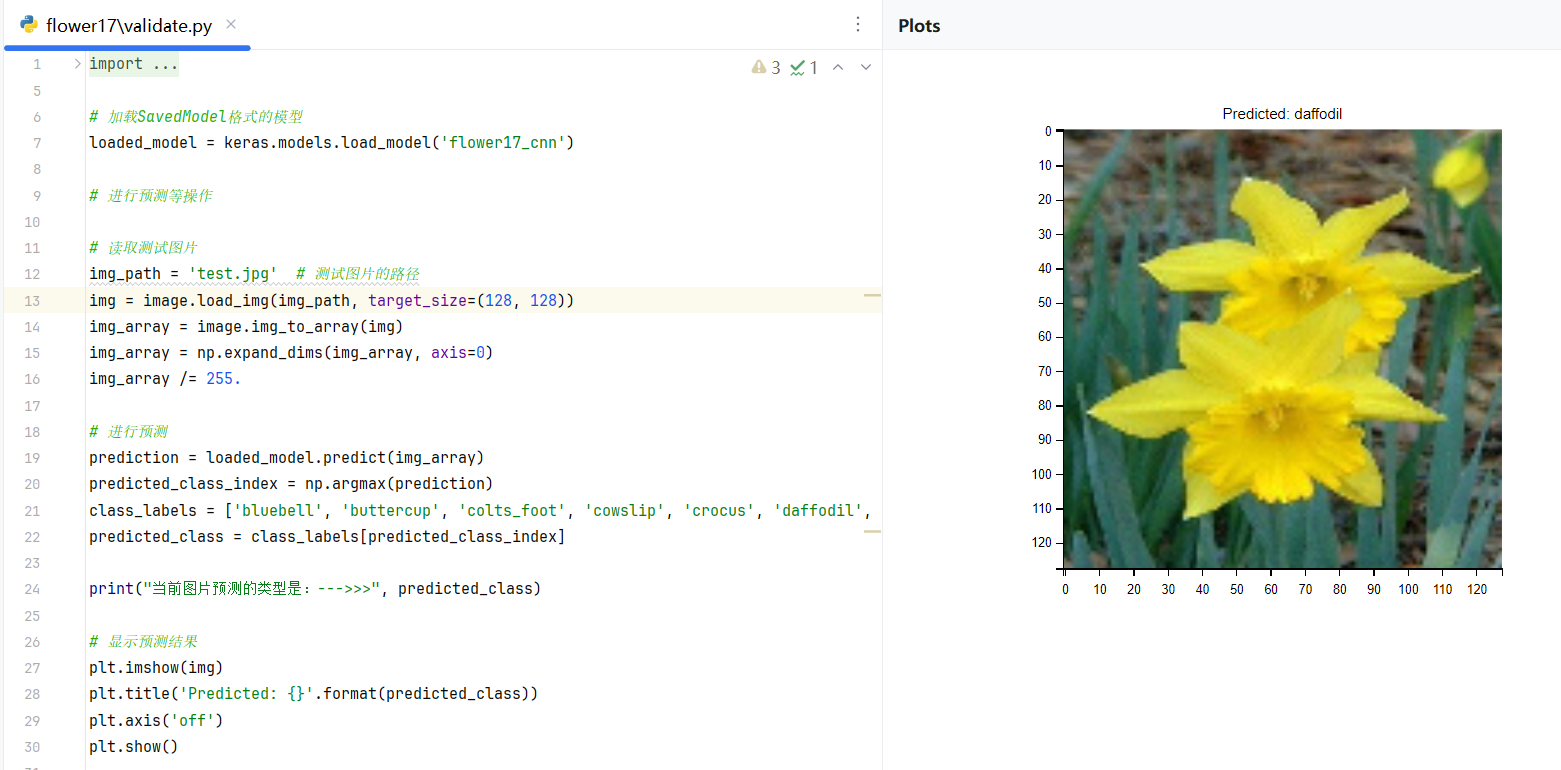This screenshot has height=770, width=1561.
Task: Click 'cowslip' label on line 21
Action: tap(625, 510)
